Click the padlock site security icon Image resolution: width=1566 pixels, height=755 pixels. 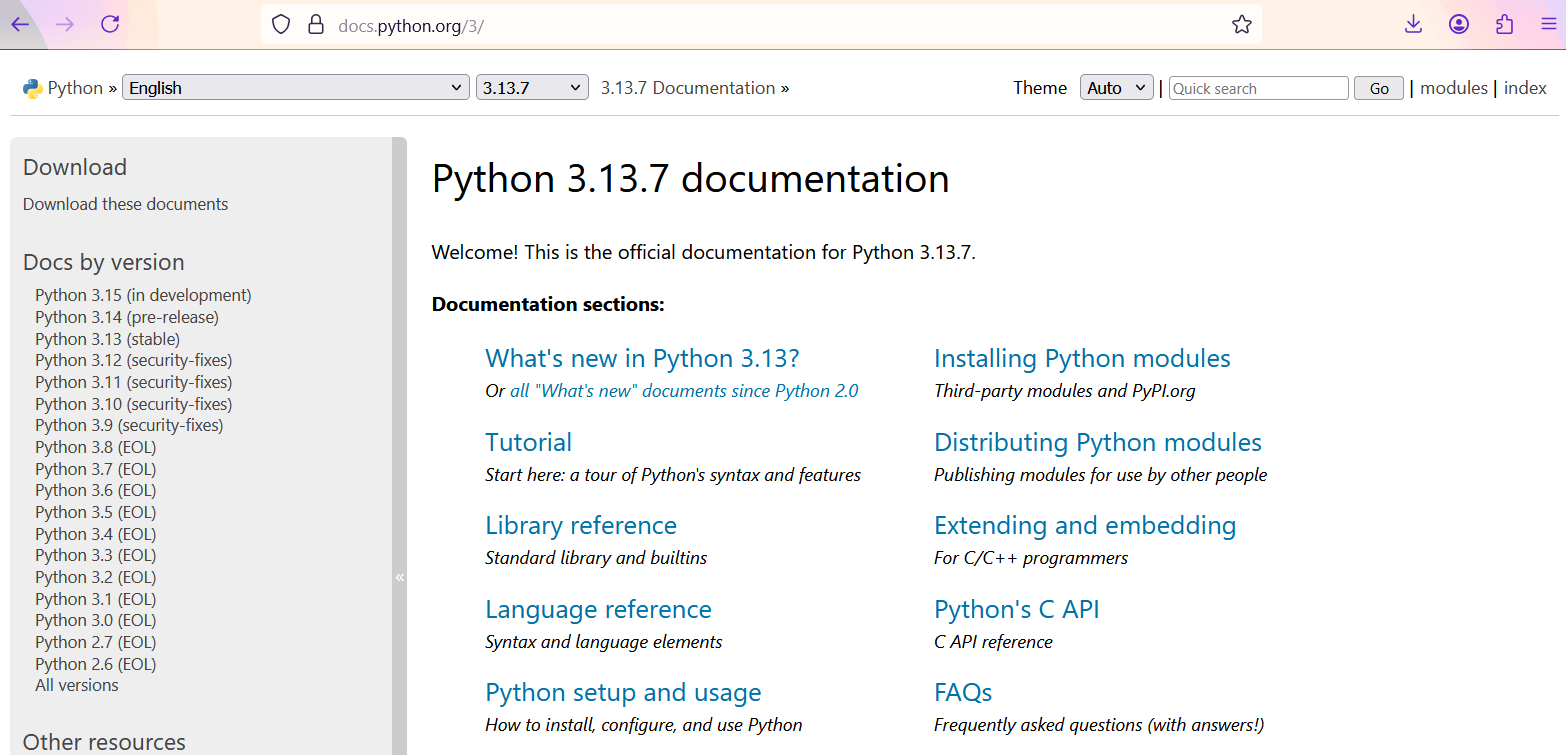(x=316, y=25)
